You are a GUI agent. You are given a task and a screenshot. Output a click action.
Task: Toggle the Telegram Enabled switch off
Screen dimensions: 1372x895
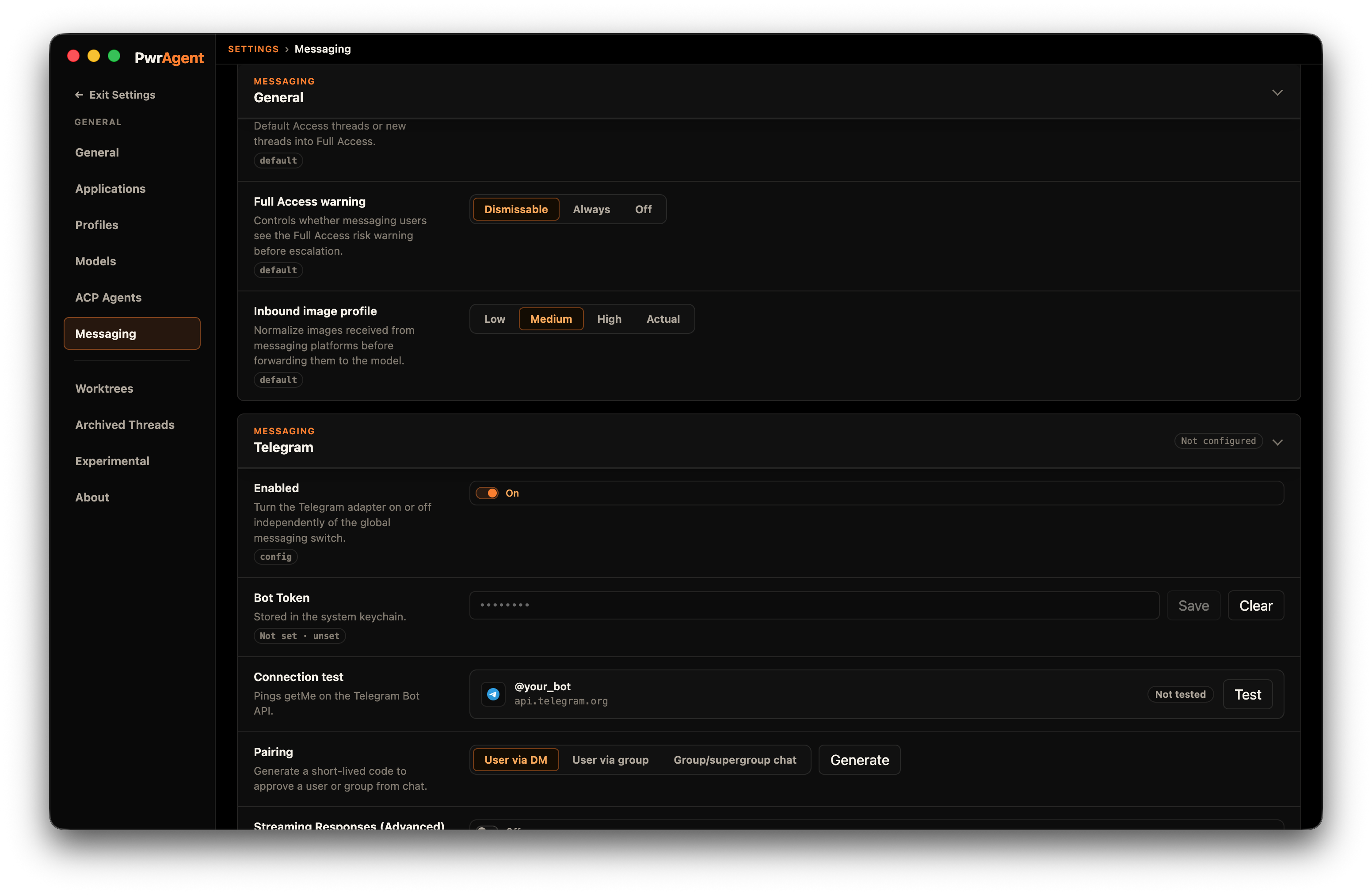487,493
